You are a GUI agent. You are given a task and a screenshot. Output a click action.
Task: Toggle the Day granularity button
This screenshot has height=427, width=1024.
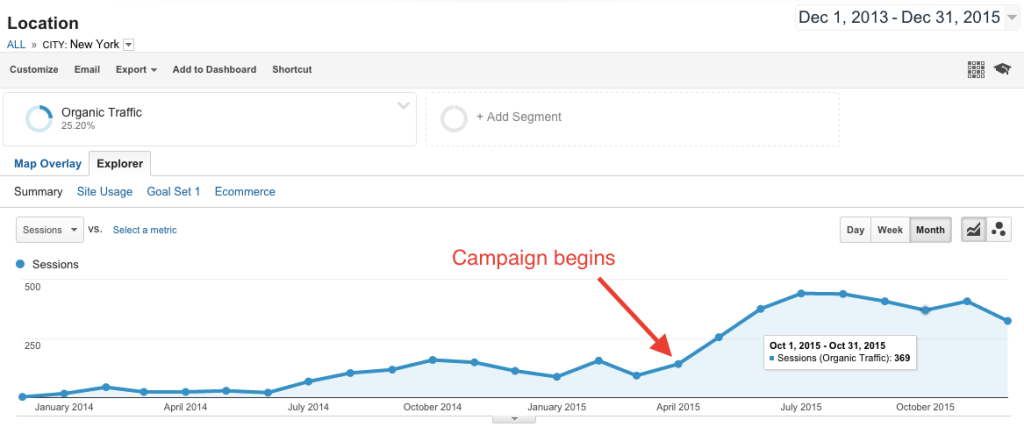point(855,230)
